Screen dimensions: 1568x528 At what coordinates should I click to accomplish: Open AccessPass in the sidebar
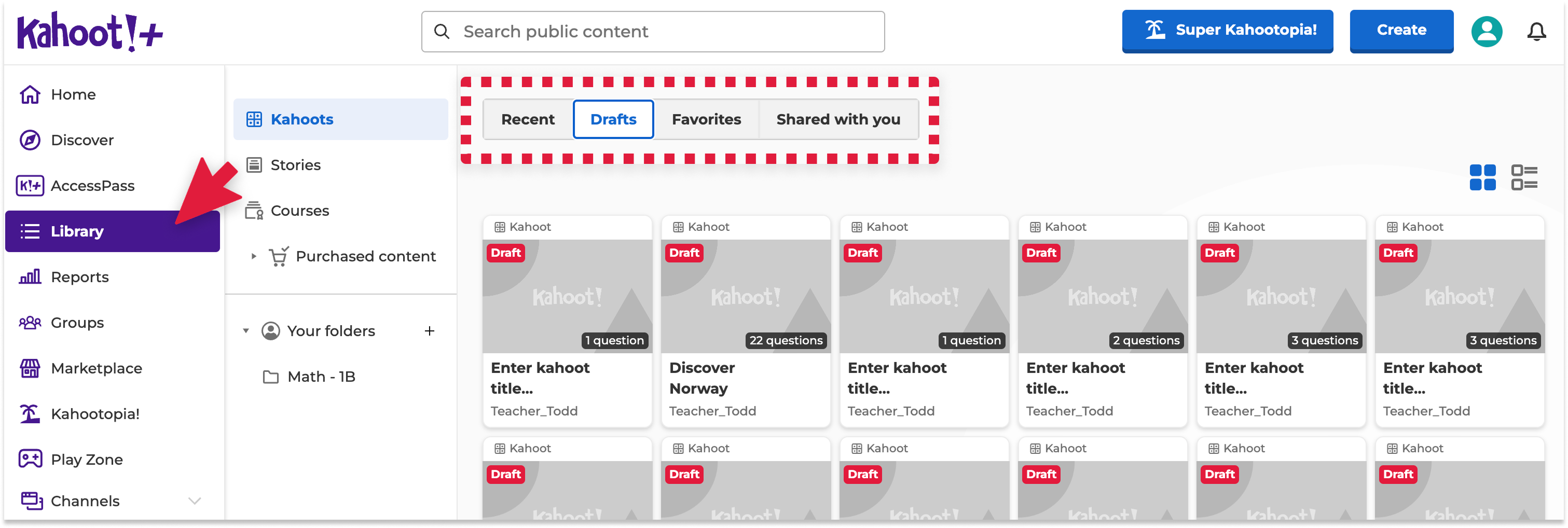point(92,186)
